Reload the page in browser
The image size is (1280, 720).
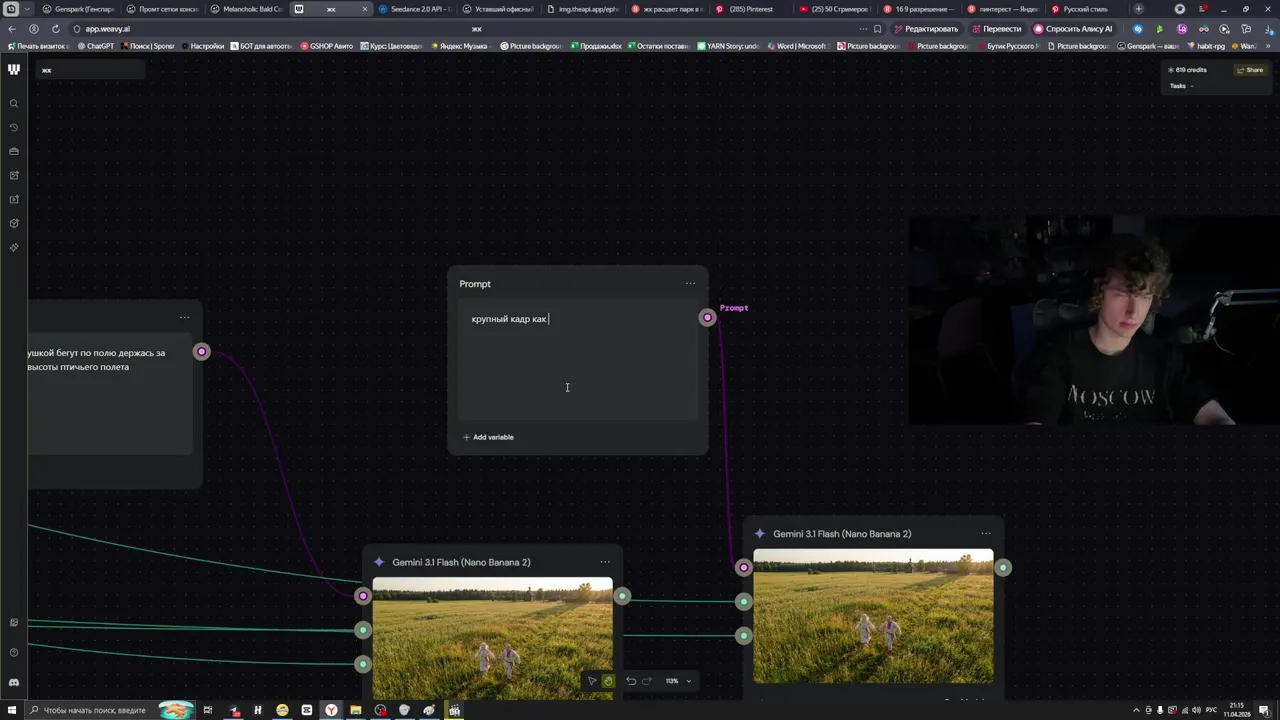tap(55, 29)
